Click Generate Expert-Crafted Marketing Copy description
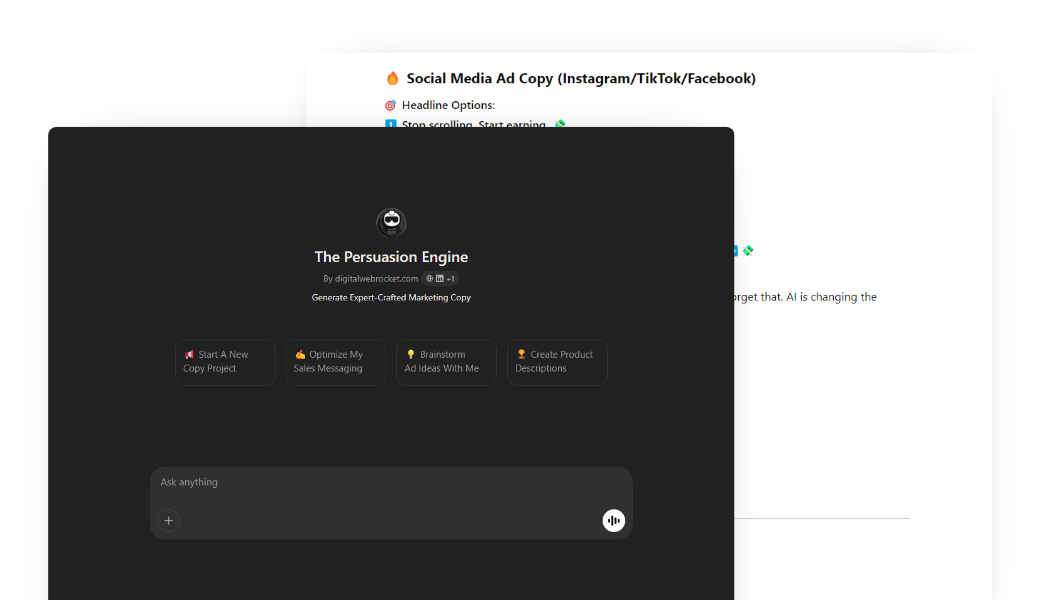The width and height of the screenshot is (1040, 600). [391, 298]
